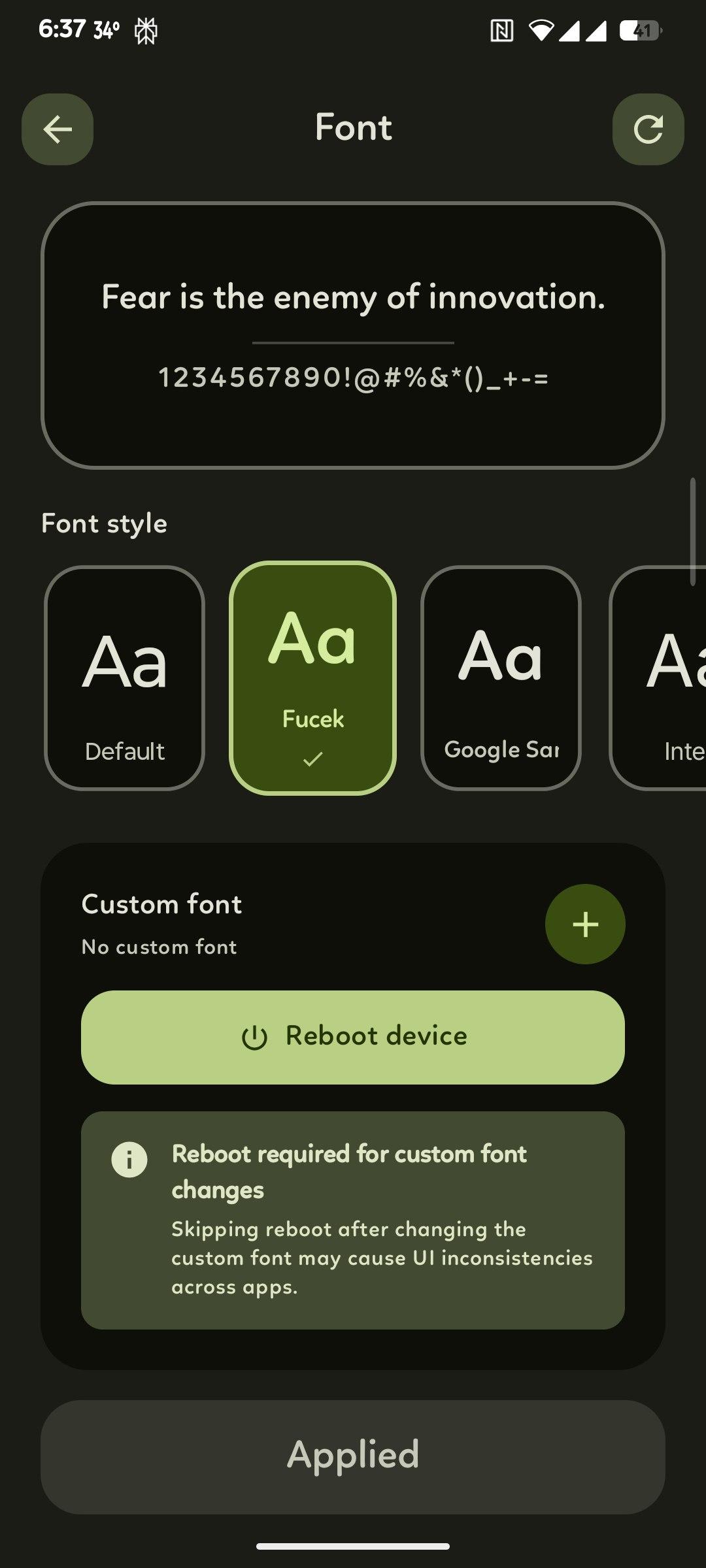Image resolution: width=706 pixels, height=1568 pixels.
Task: Tap the Wi-Fi status icon
Action: point(541,30)
